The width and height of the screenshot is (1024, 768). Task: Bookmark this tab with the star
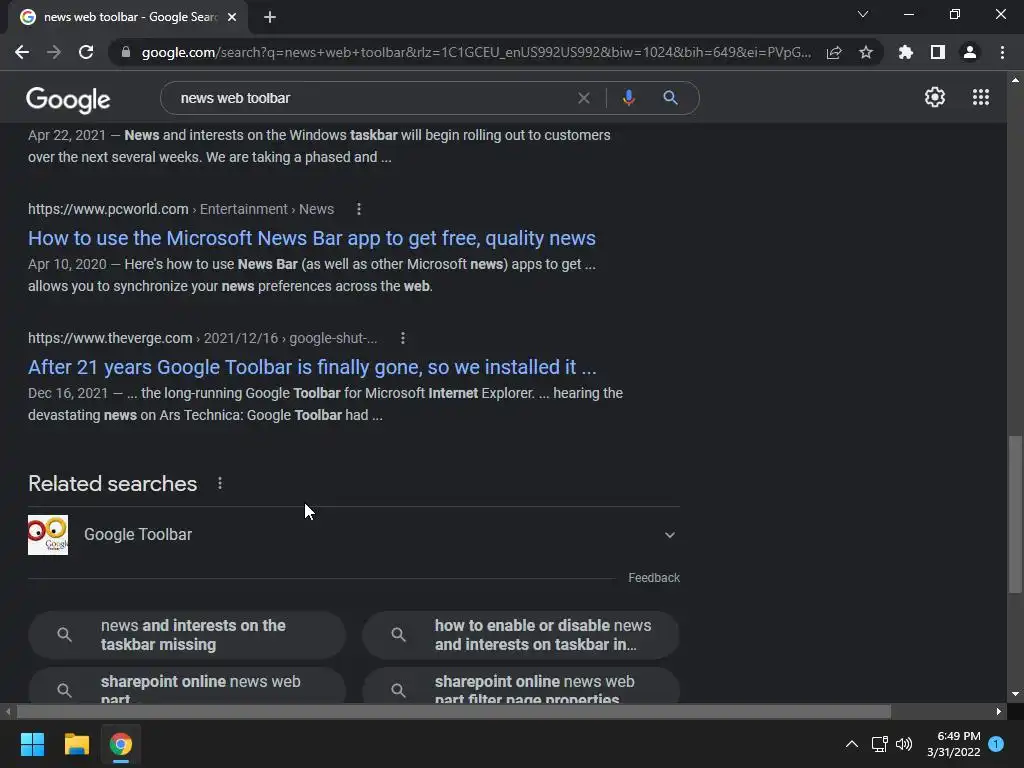point(866,52)
